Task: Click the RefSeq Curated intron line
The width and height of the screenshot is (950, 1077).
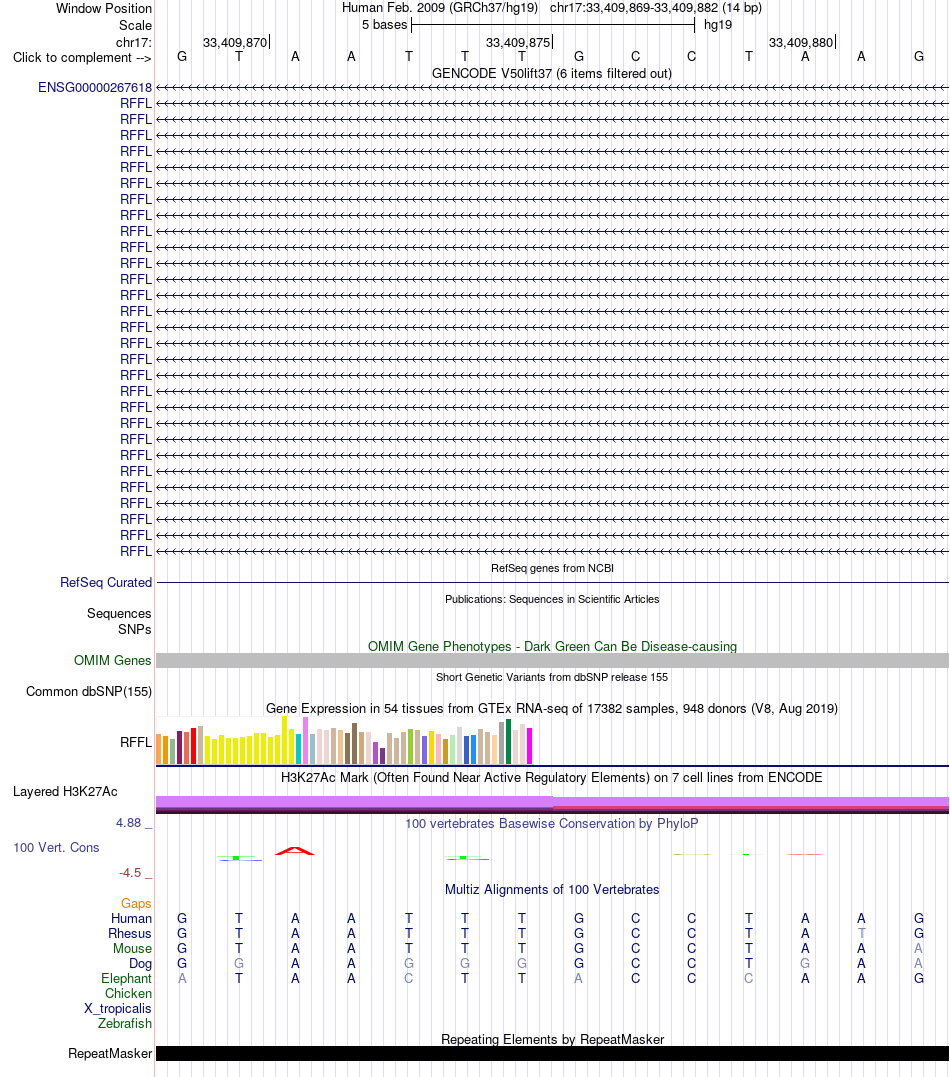Action: (552, 582)
